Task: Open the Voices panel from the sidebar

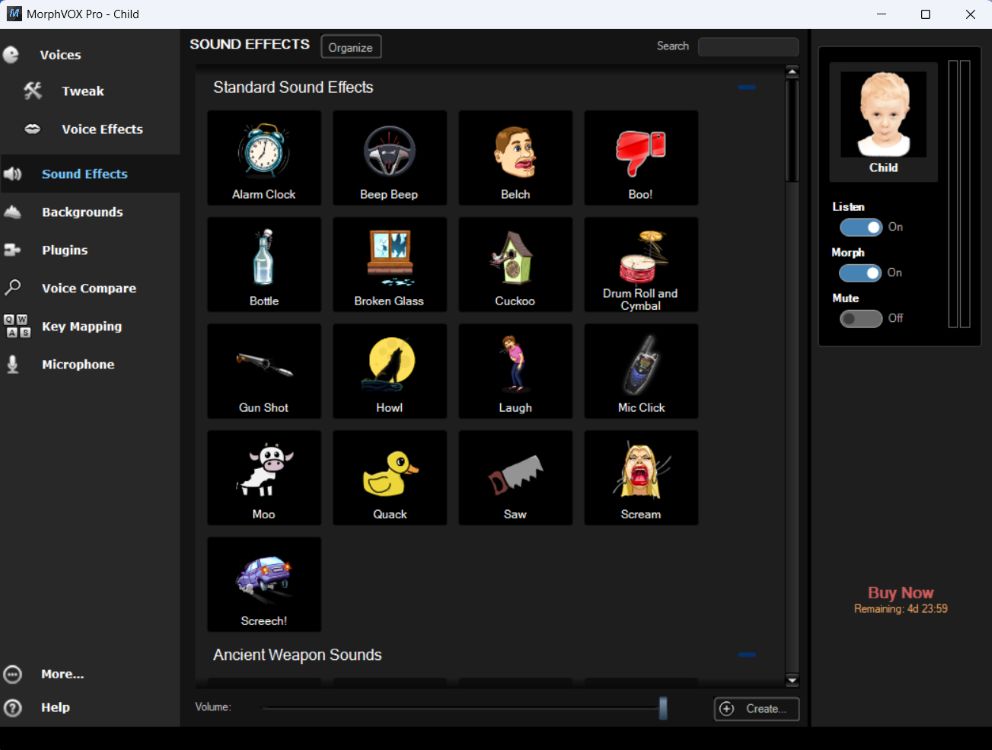Action: (60, 54)
